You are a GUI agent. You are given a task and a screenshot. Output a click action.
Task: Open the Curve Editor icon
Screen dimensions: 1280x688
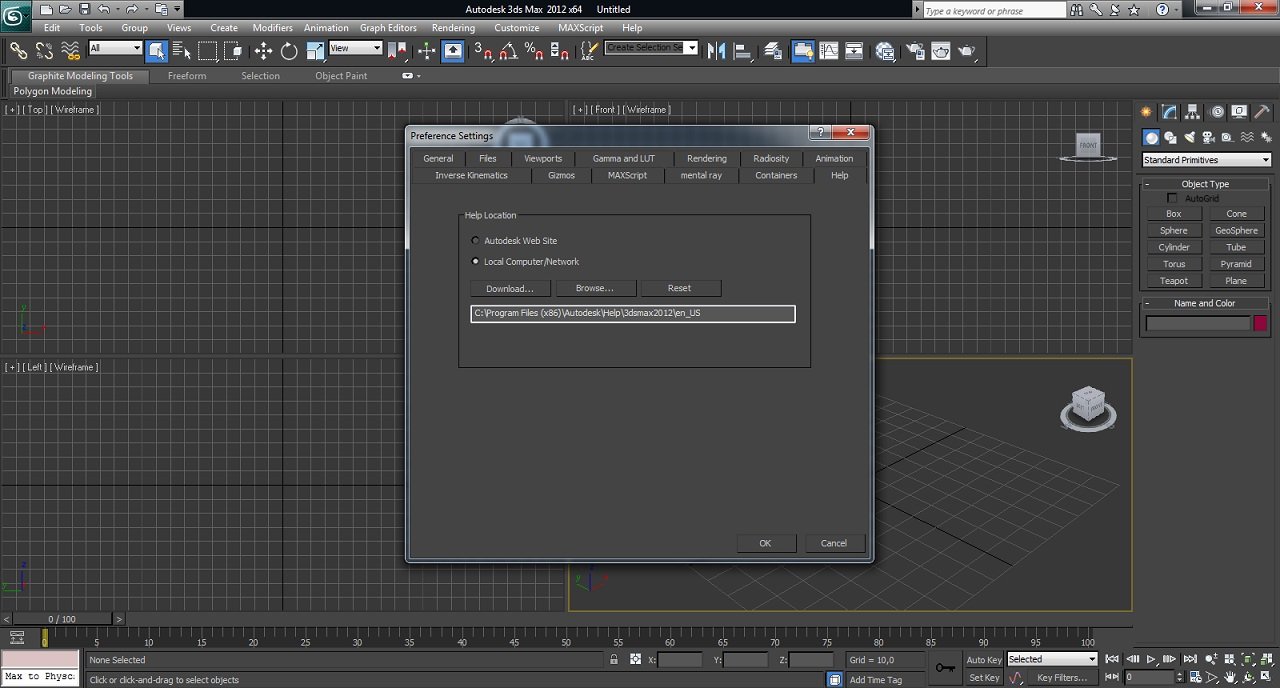[828, 51]
